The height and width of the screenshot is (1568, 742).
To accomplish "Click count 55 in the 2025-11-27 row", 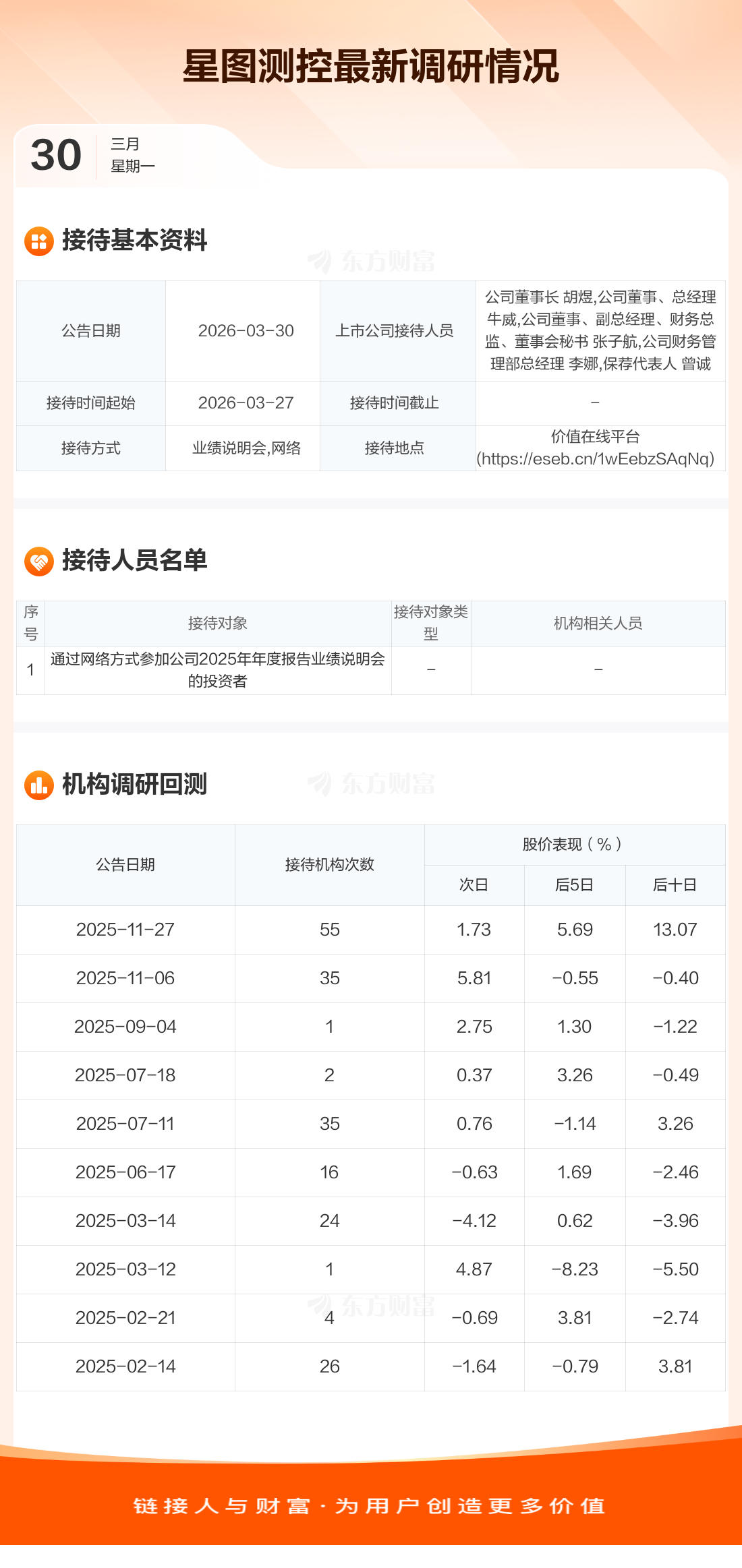I will (x=330, y=930).
